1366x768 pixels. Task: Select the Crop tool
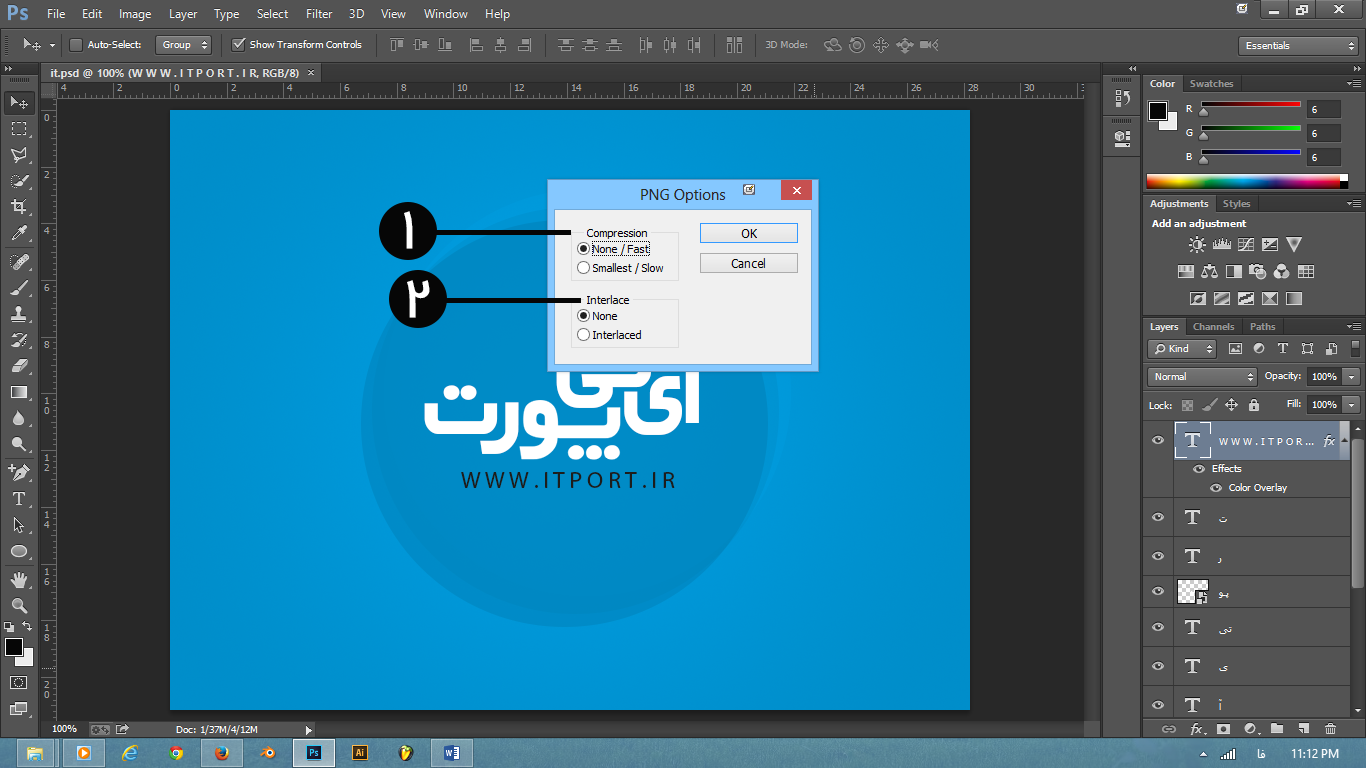pos(19,207)
